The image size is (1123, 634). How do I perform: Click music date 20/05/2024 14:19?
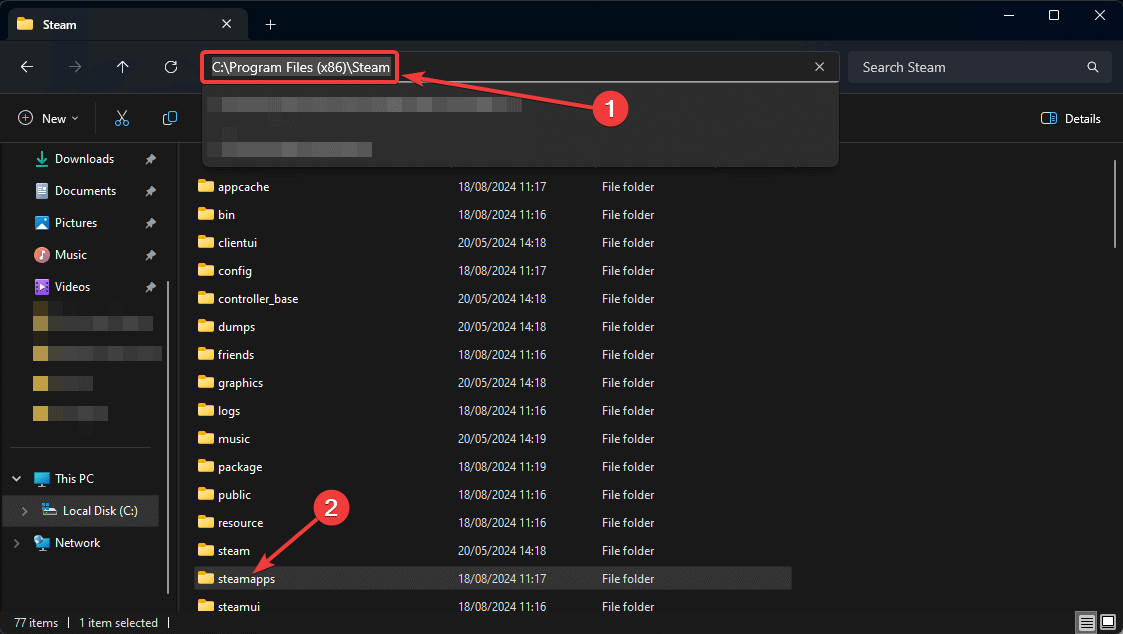click(502, 438)
